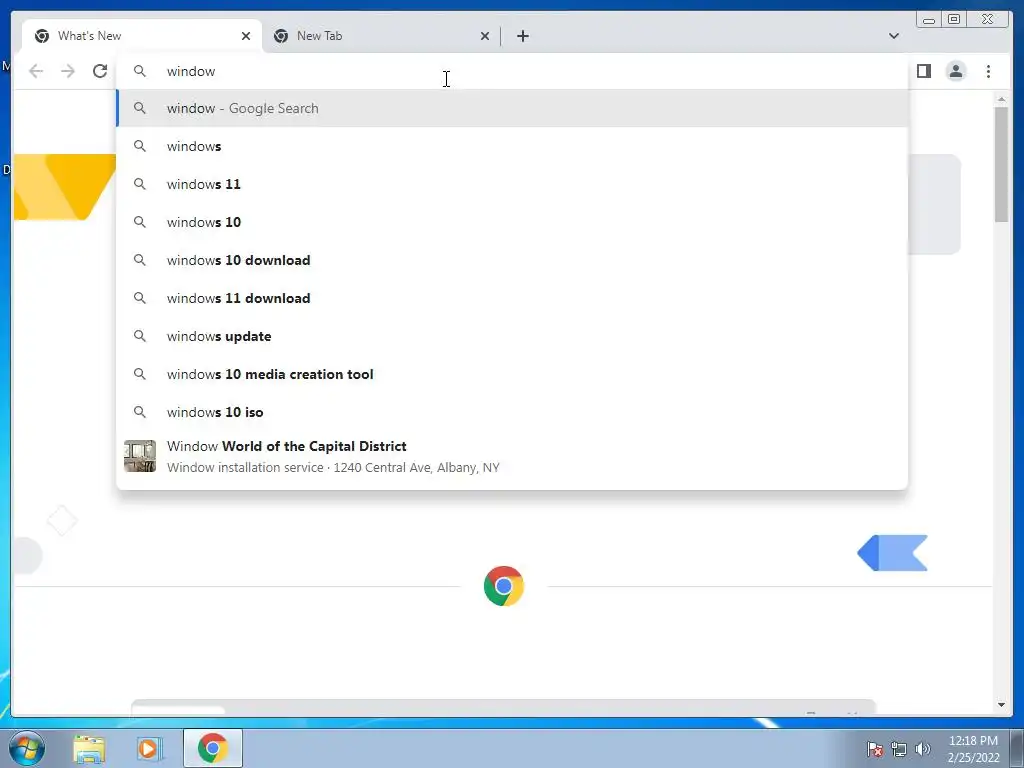Select 'window - Google Search' suggestion

tap(512, 108)
